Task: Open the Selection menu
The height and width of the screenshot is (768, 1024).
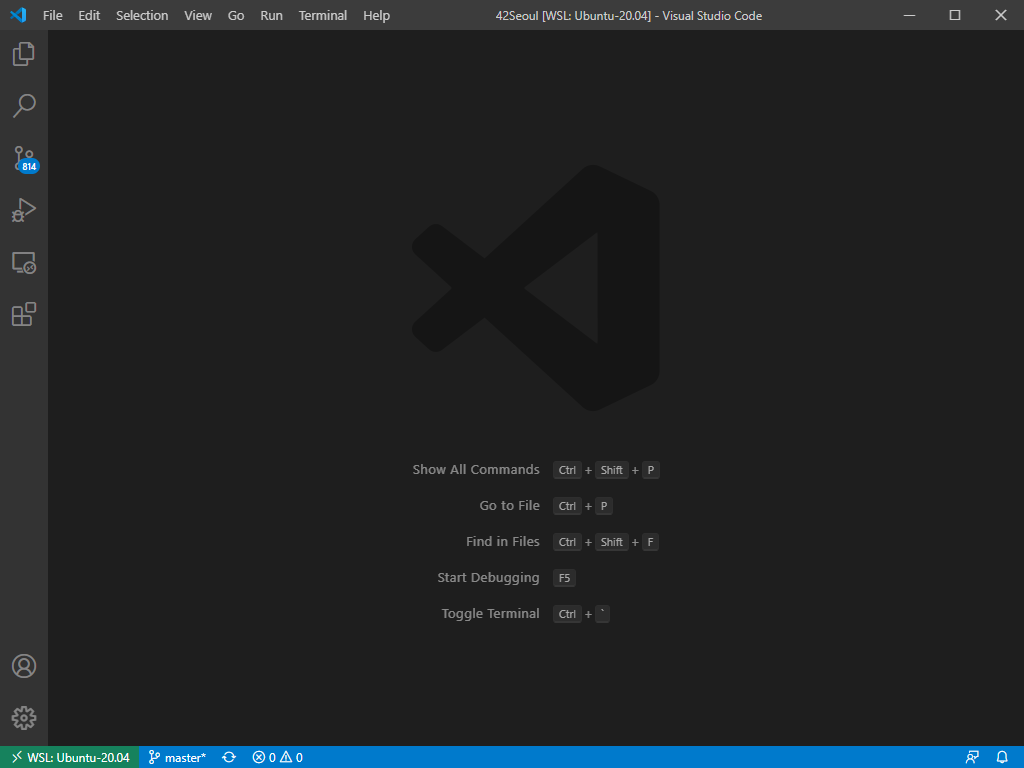Action: 142,16
